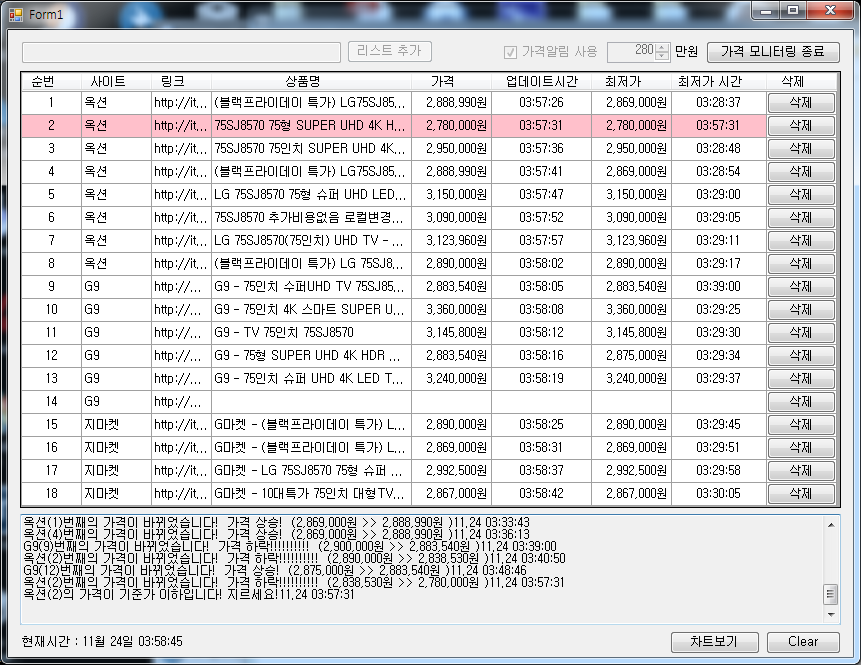The image size is (861, 665).
Task: Decrease price threshold with spinner down arrow
Action: [661, 56]
